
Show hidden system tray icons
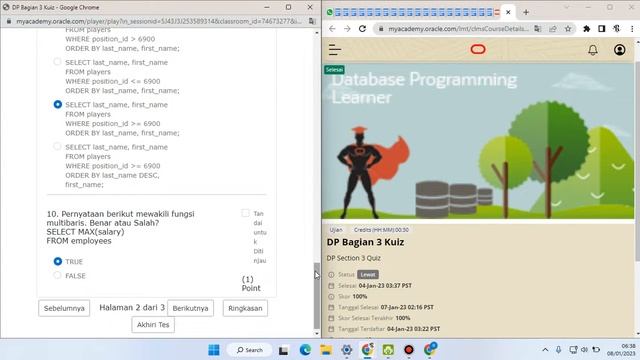tap(545, 350)
